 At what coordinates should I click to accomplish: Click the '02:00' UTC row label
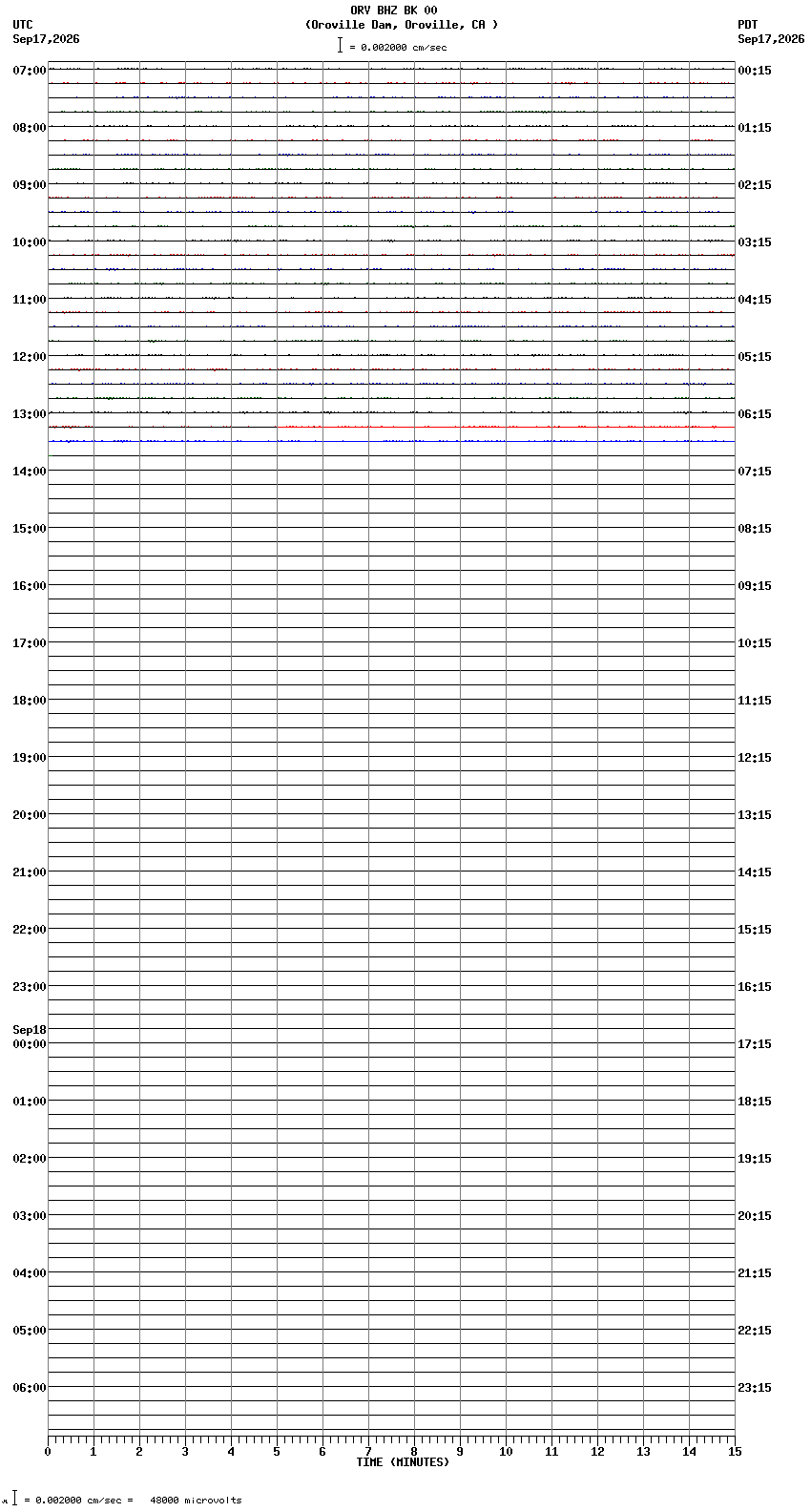pyautogui.click(x=30, y=1159)
